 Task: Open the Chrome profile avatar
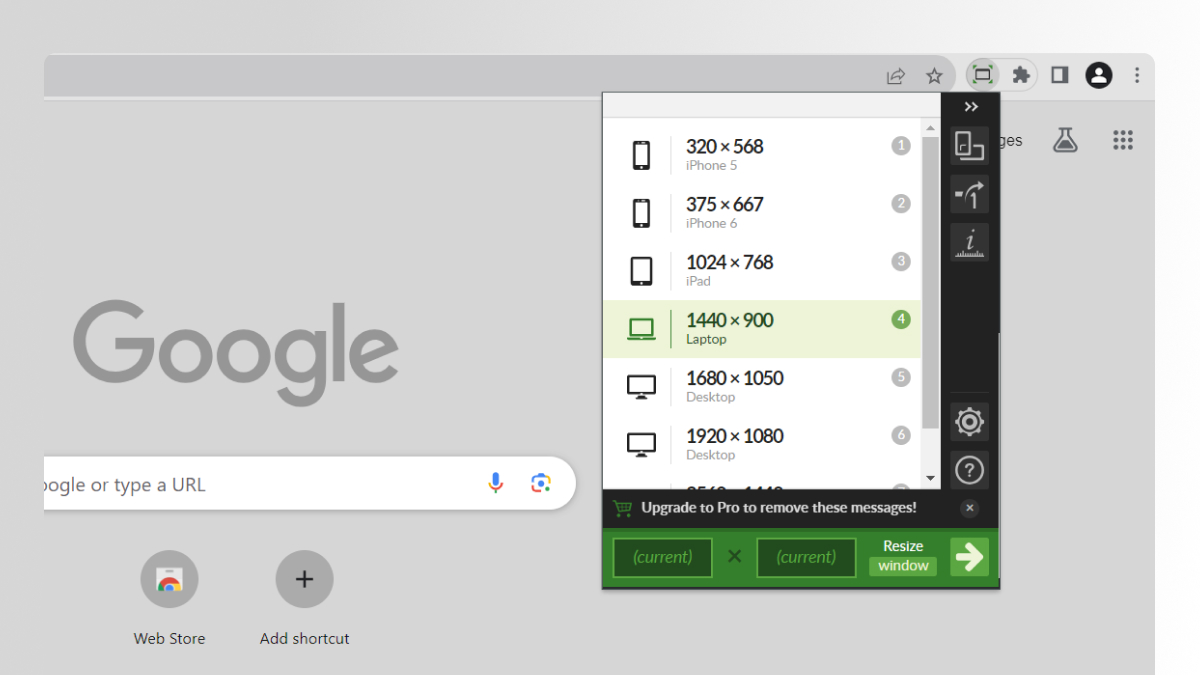point(1099,75)
